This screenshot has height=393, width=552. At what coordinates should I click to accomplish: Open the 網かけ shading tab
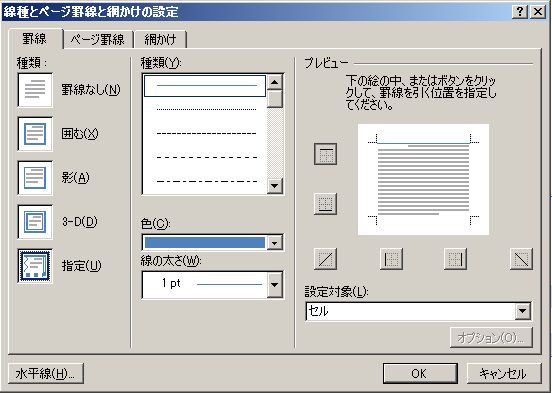(160, 40)
